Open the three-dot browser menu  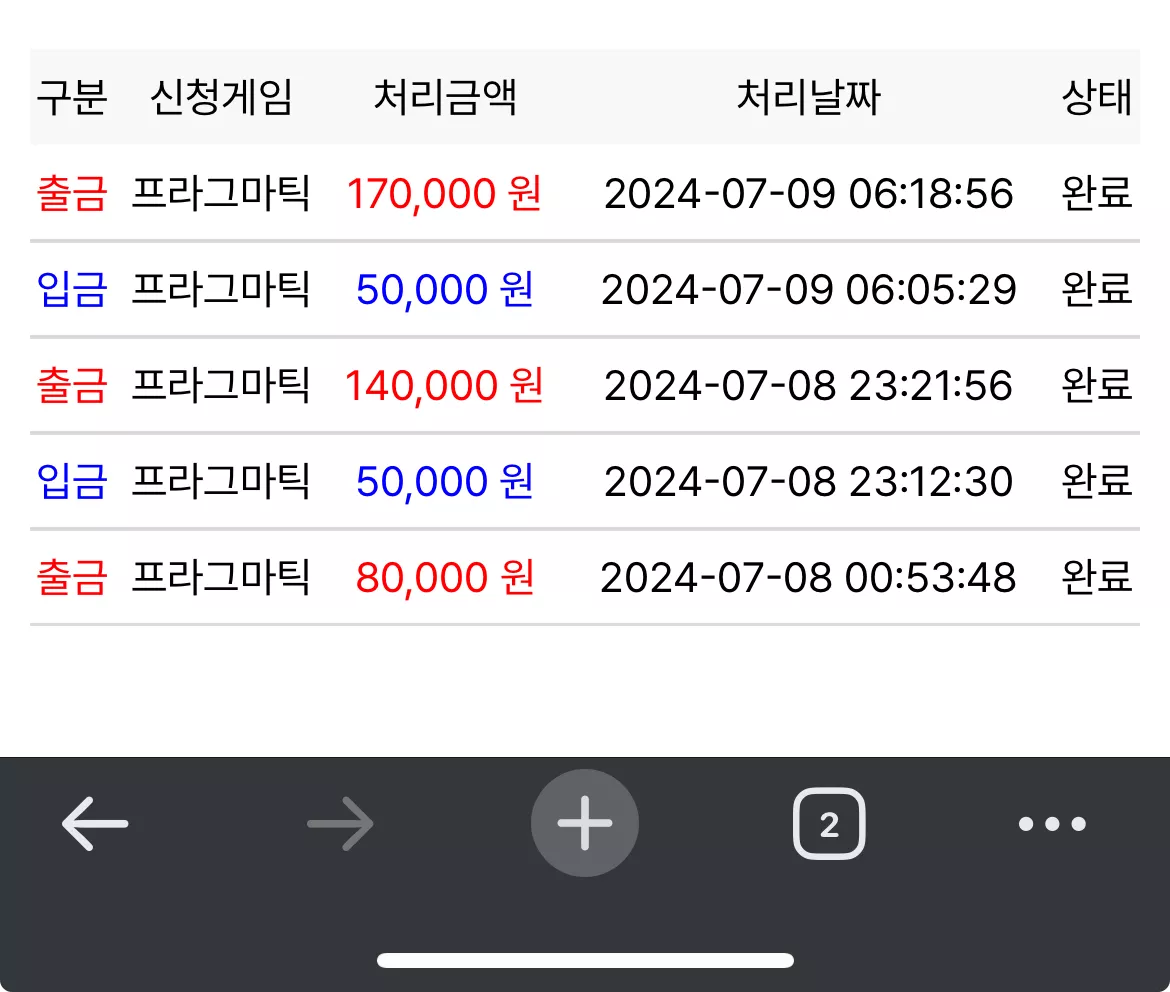point(1052,824)
